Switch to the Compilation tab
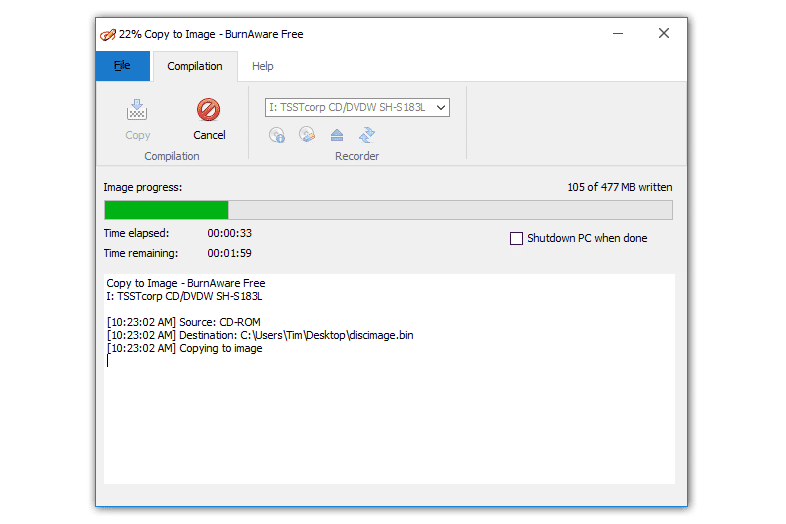Viewport: 786px width, 524px height. point(194,66)
